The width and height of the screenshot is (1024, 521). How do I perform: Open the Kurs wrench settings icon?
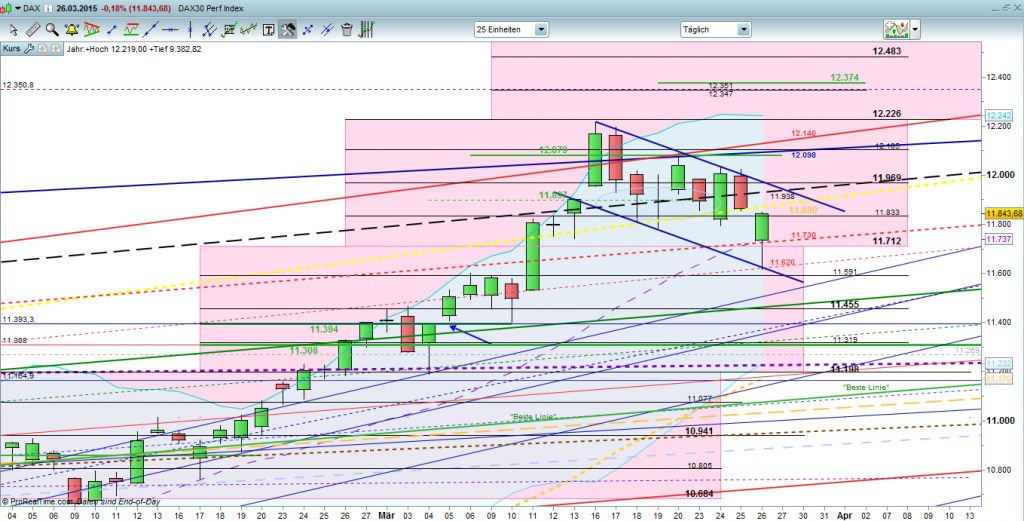click(29, 48)
